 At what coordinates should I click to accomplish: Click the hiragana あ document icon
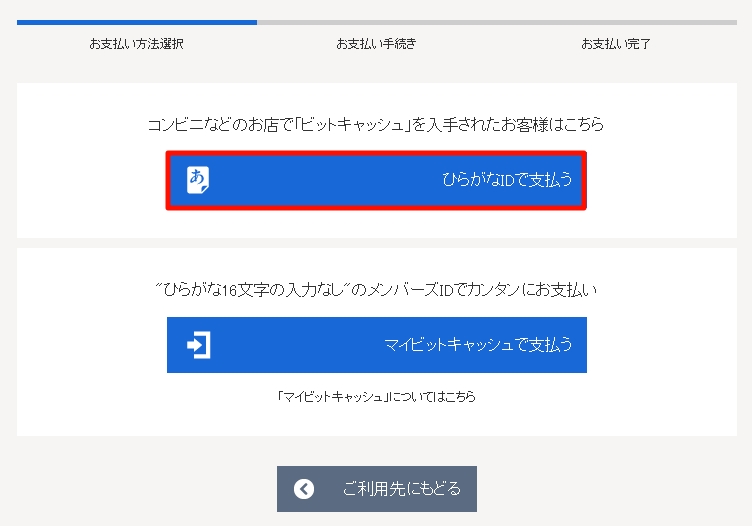pyautogui.click(x=198, y=180)
